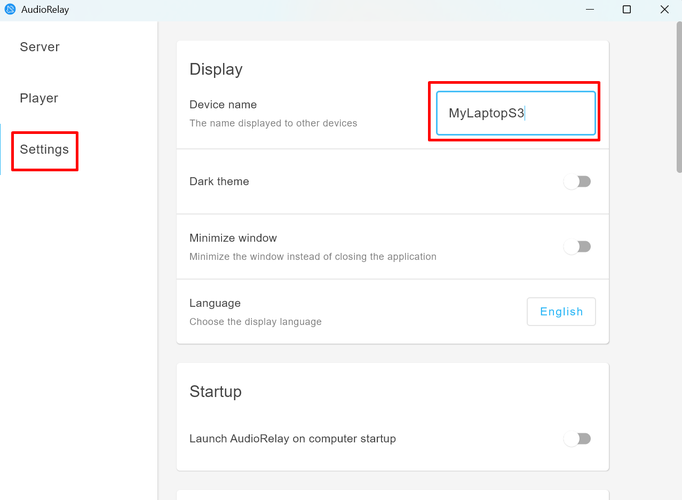This screenshot has width=682, height=500.
Task: Open the Server section in sidebar
Action: pos(40,47)
